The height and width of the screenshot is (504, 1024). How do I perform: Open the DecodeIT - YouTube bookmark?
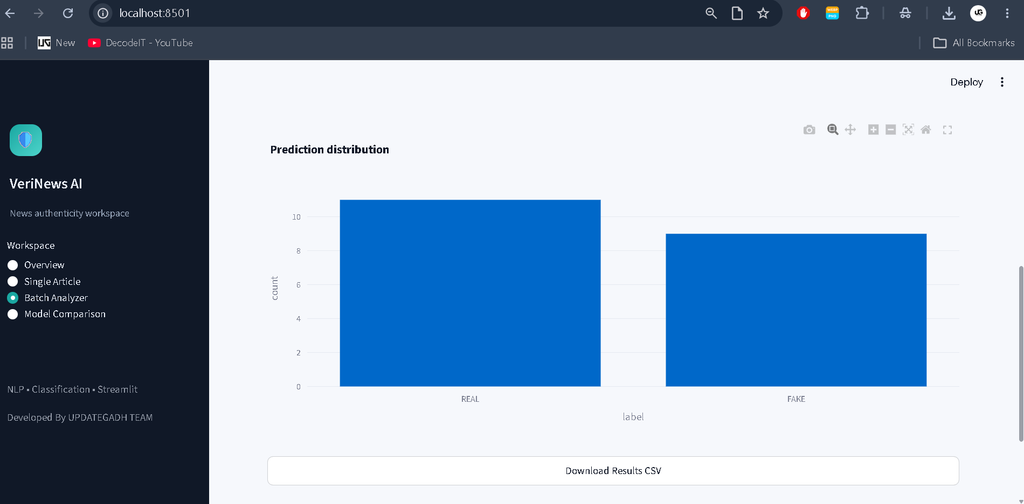click(140, 42)
